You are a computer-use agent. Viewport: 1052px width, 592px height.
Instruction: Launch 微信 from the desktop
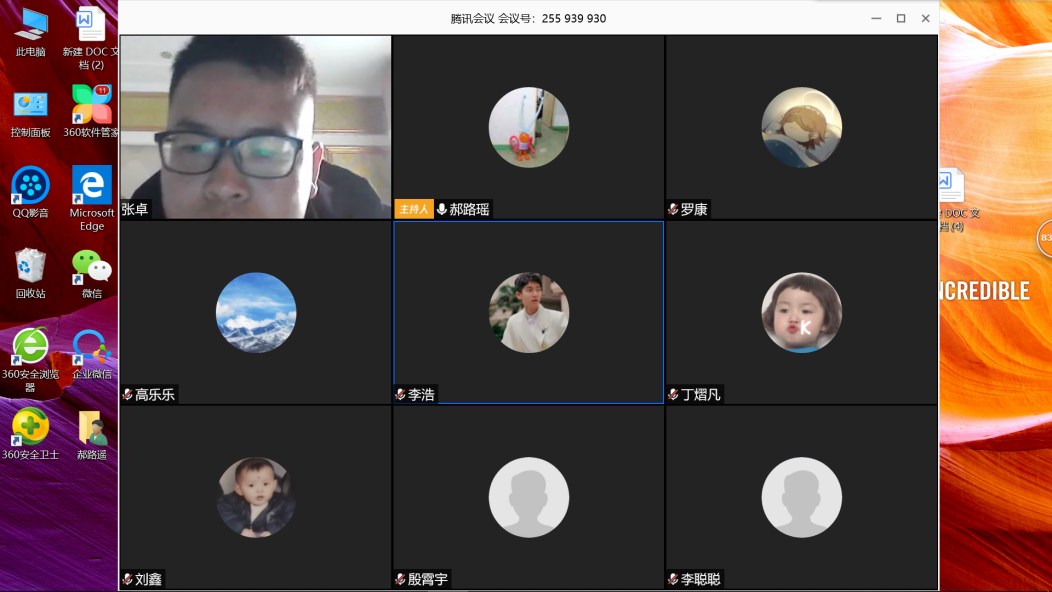click(x=91, y=266)
